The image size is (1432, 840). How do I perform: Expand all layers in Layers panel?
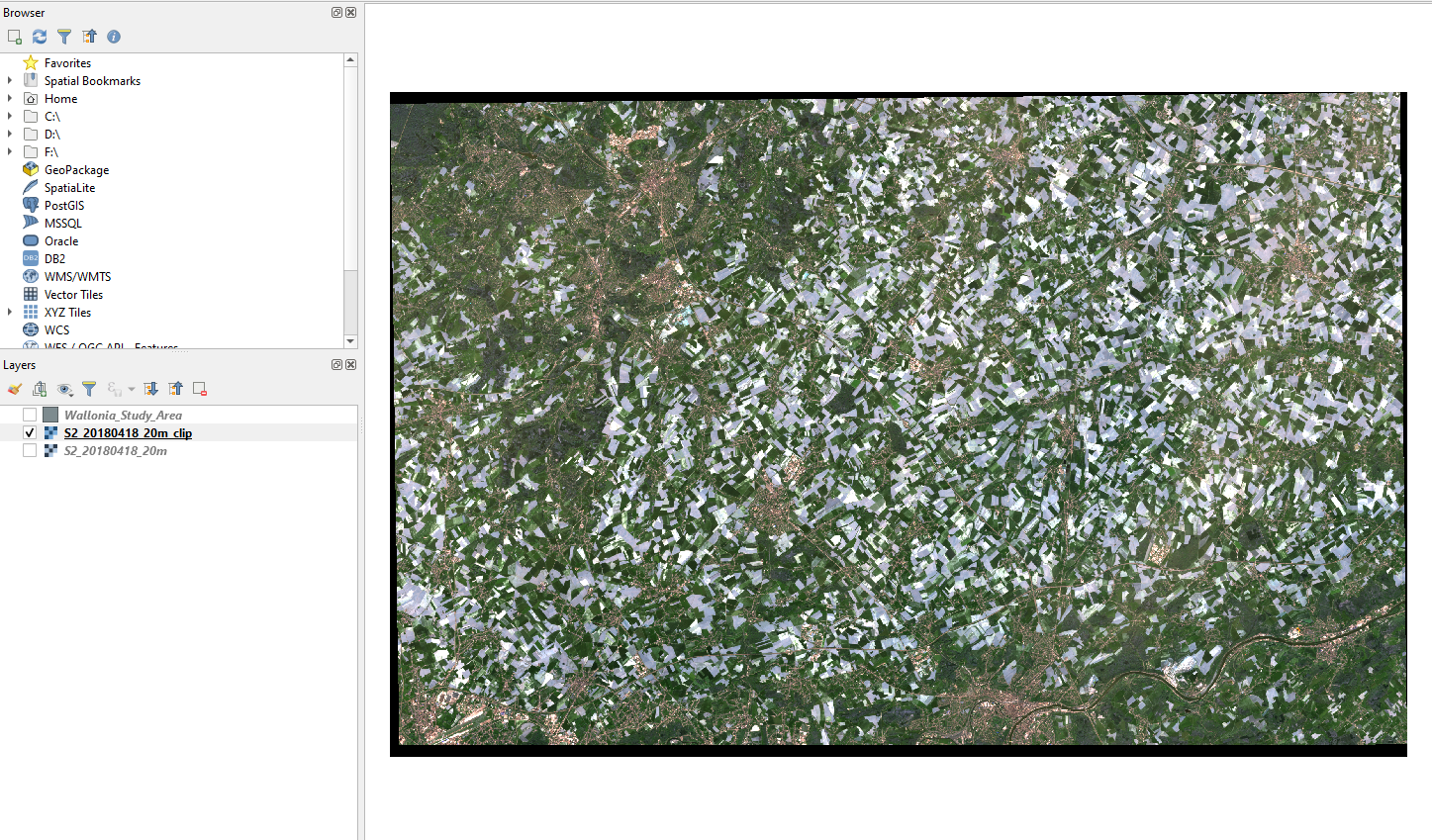[x=150, y=389]
